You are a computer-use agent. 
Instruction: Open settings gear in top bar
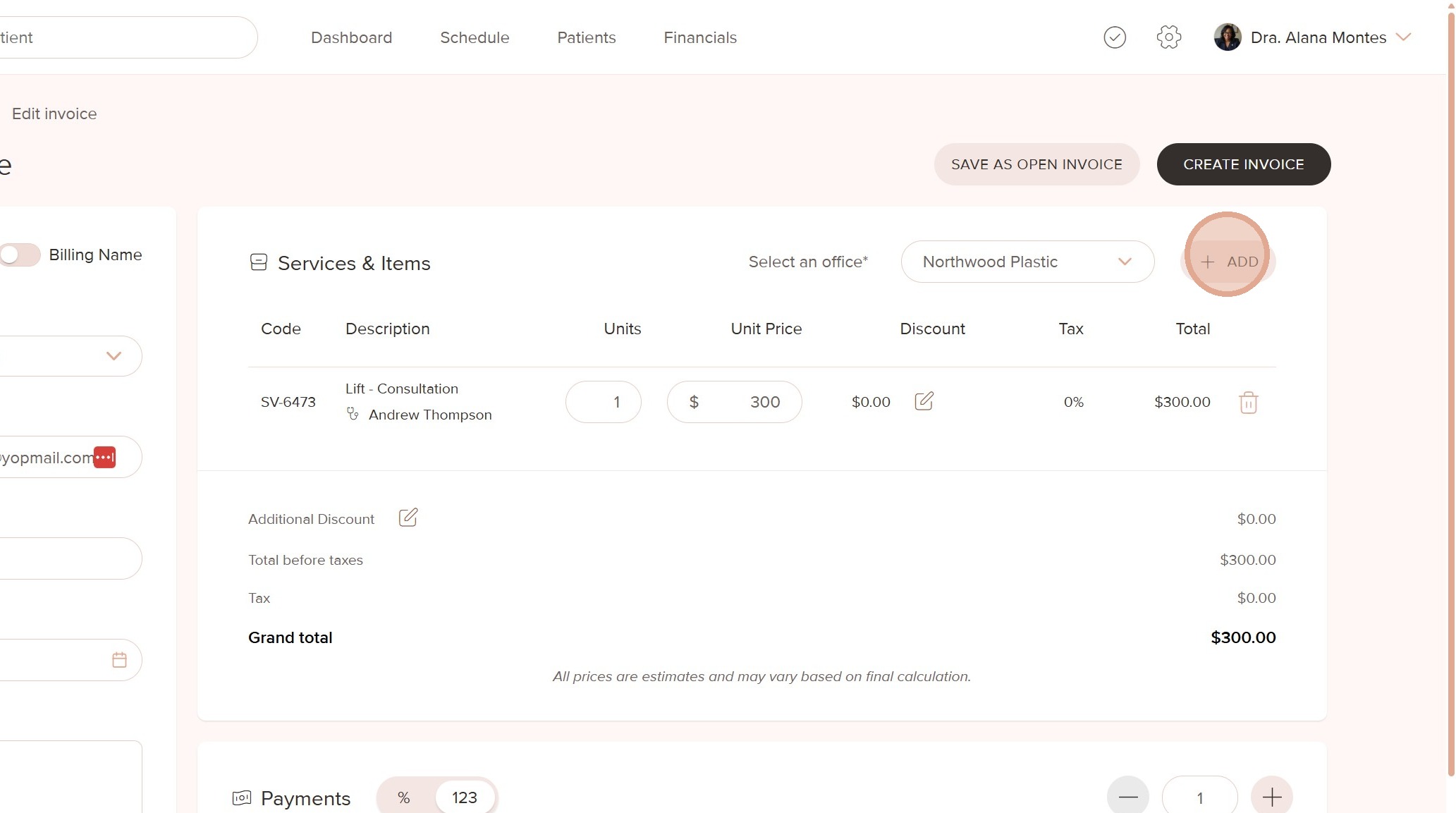[1168, 37]
